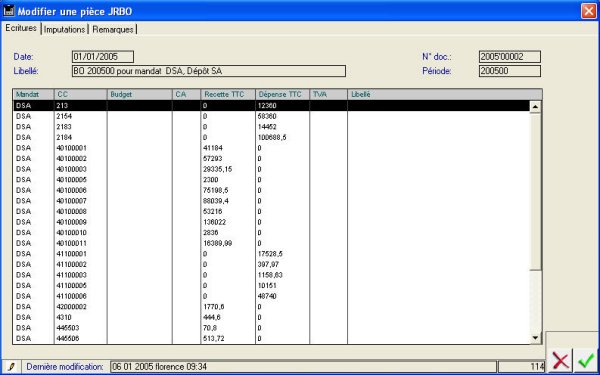The height and width of the screenshot is (375, 600).
Task: Click the red X cancel icon
Action: [560, 360]
